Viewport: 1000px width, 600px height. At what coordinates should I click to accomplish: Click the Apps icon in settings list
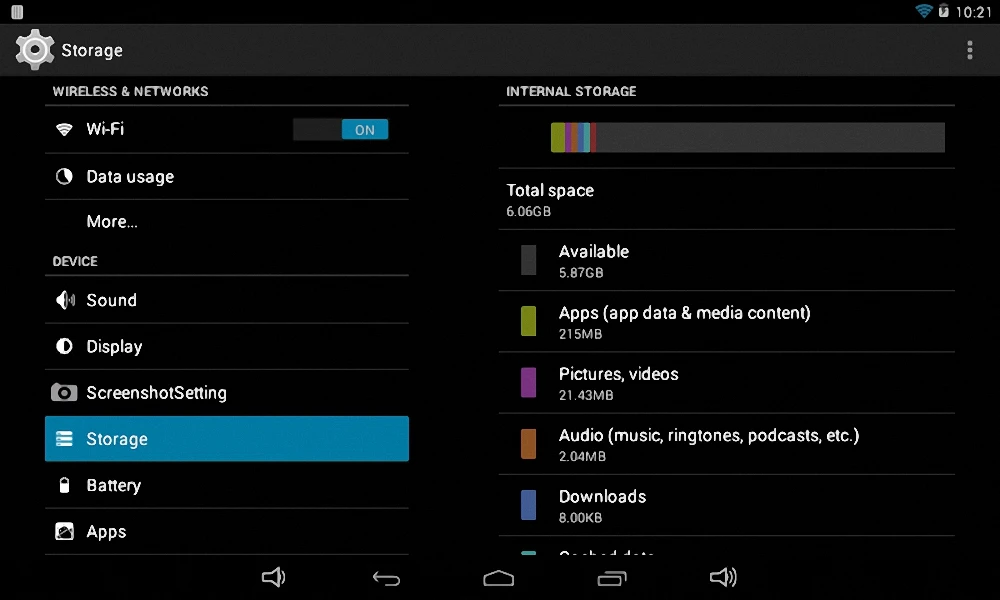(x=64, y=531)
